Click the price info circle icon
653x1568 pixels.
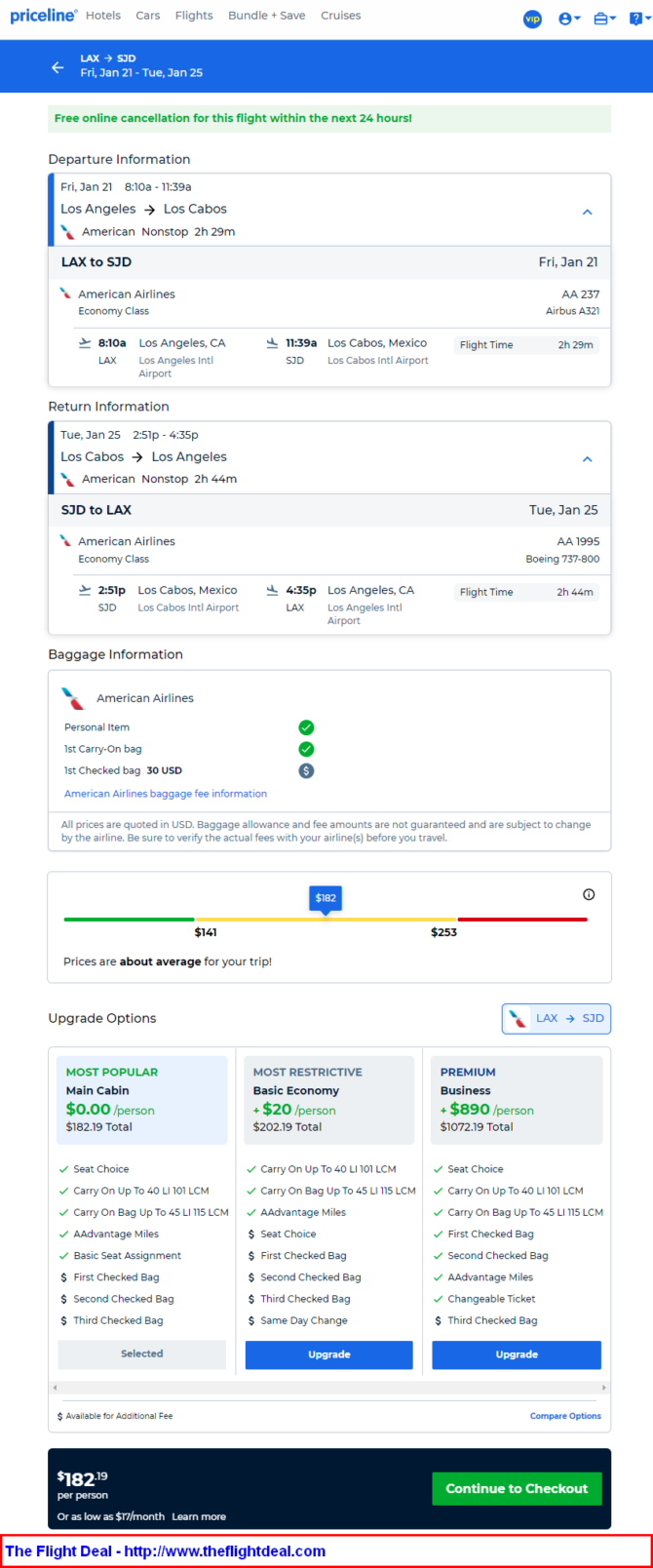coord(589,894)
